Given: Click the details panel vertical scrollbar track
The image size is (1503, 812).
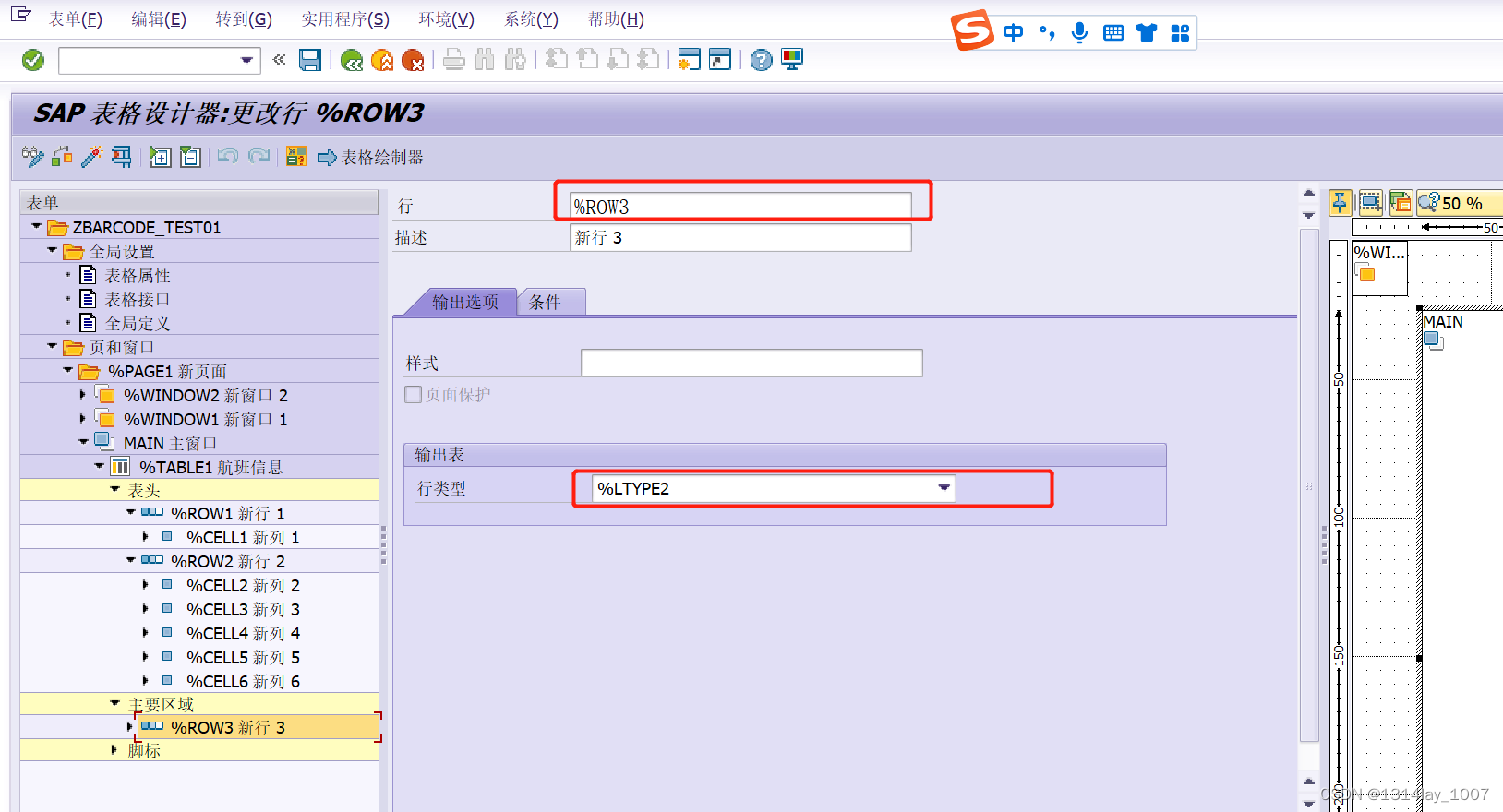Looking at the screenshot, I should 1308,484.
